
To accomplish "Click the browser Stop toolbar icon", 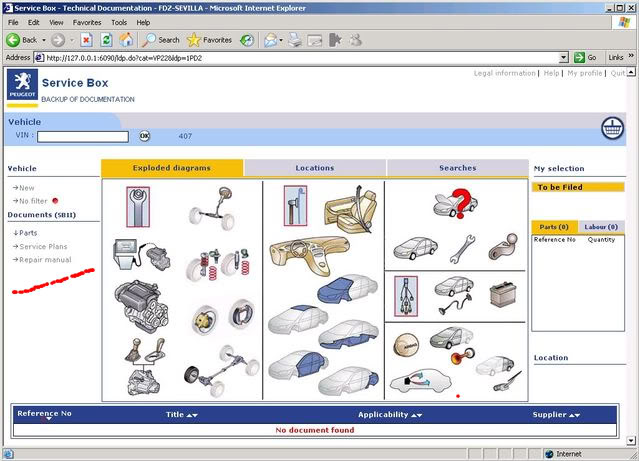I will (86, 40).
